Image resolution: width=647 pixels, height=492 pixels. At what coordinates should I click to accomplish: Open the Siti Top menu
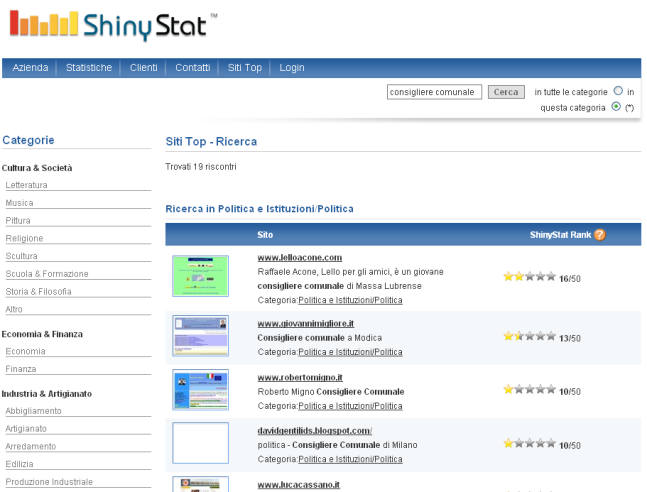[245, 68]
